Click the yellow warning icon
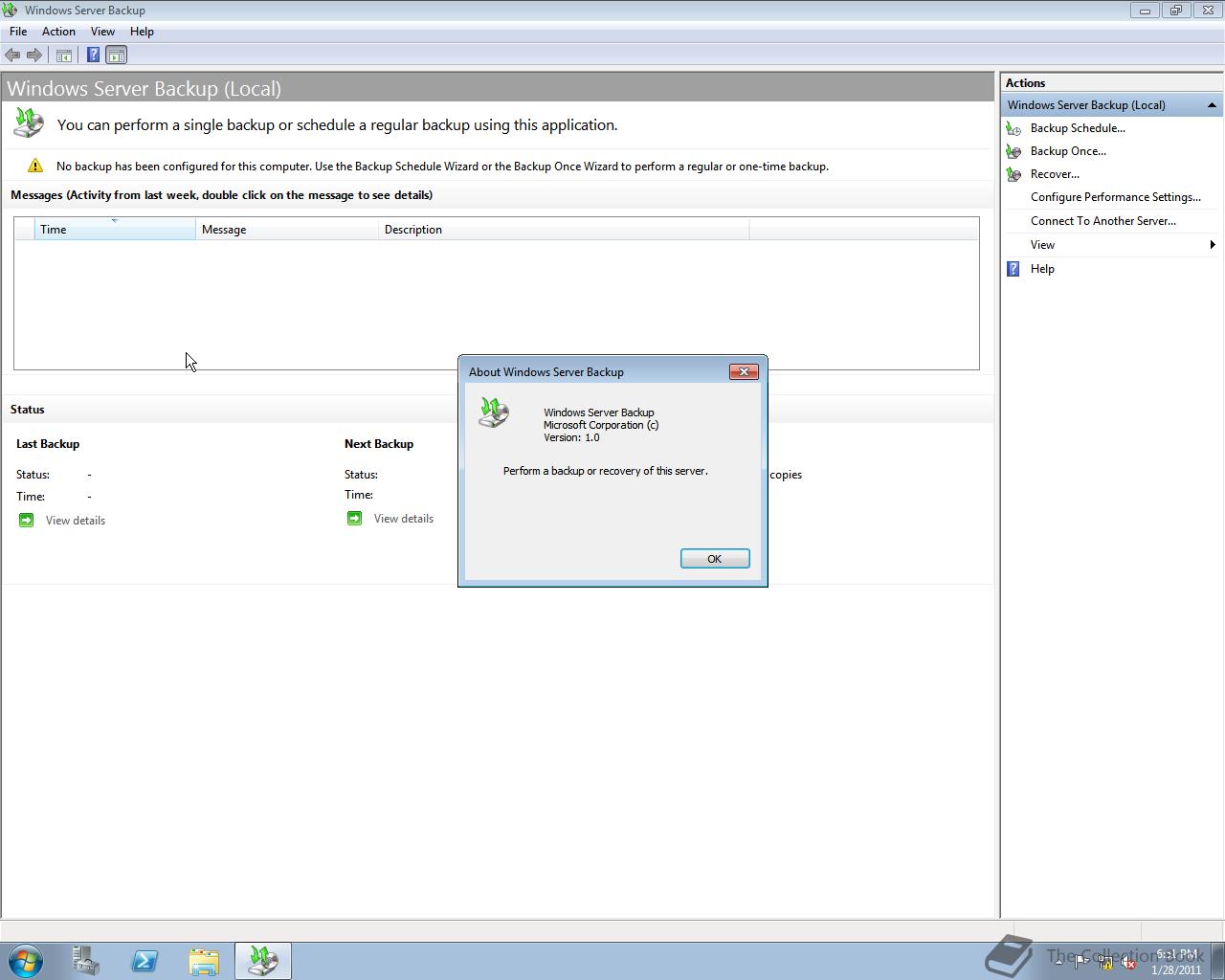 point(35,166)
